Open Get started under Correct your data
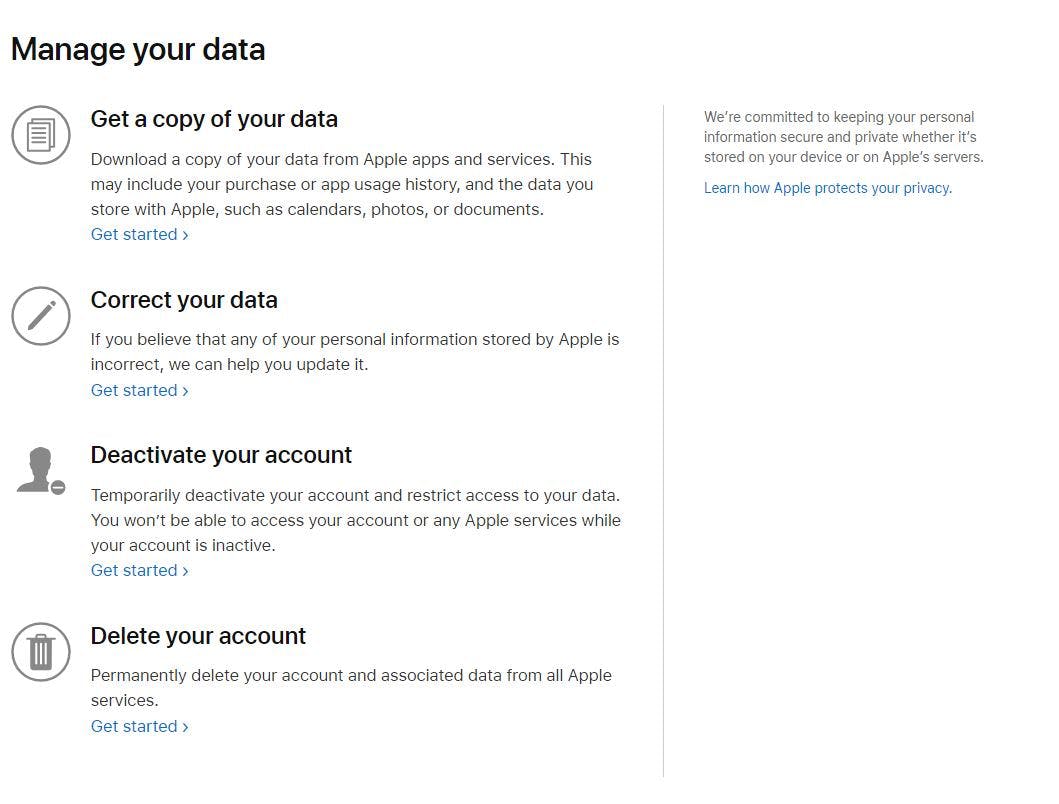Image resolution: width=1059 pixels, height=804 pixels. (140, 391)
